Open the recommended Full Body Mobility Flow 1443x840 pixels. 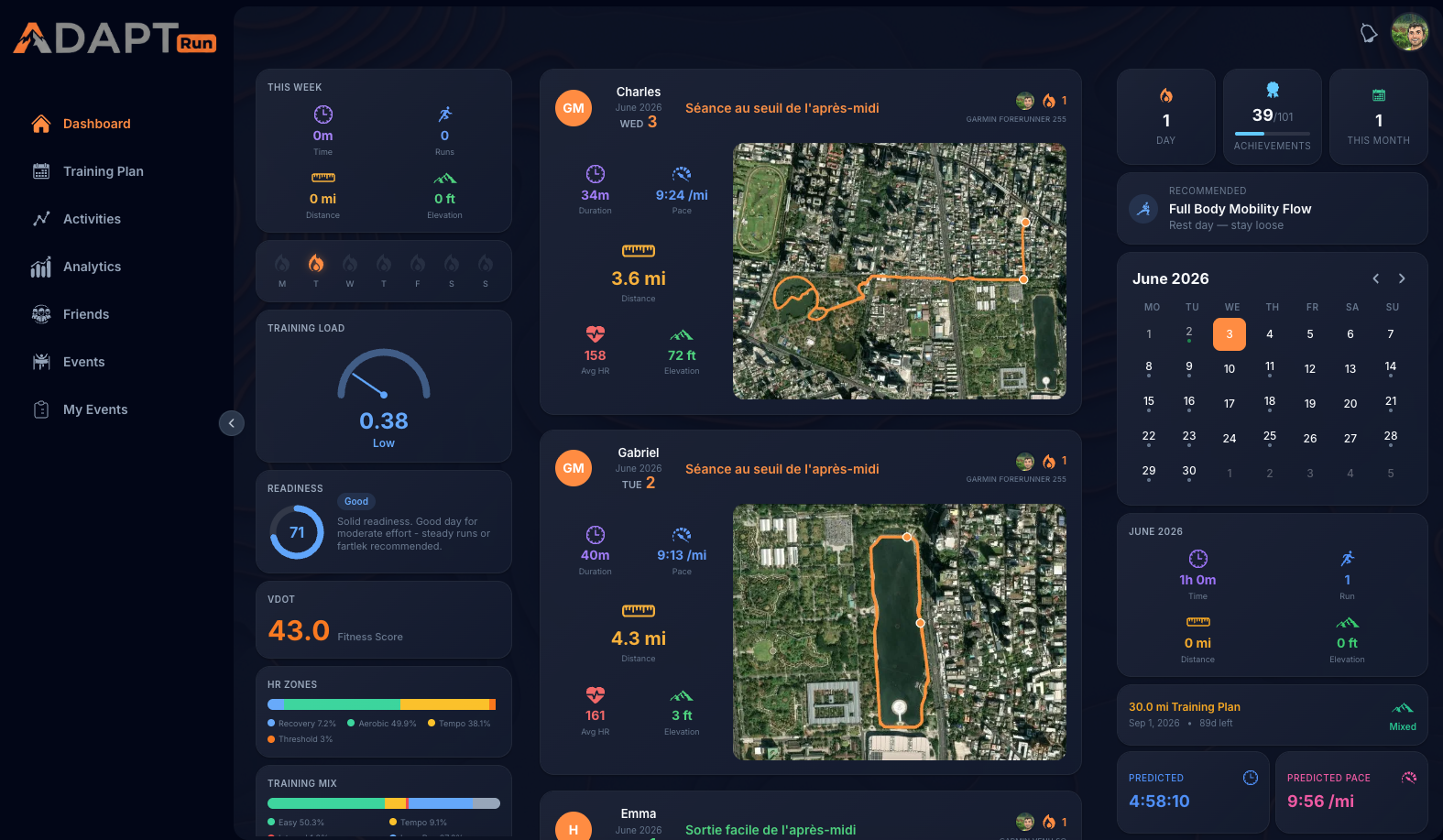pos(1273,209)
